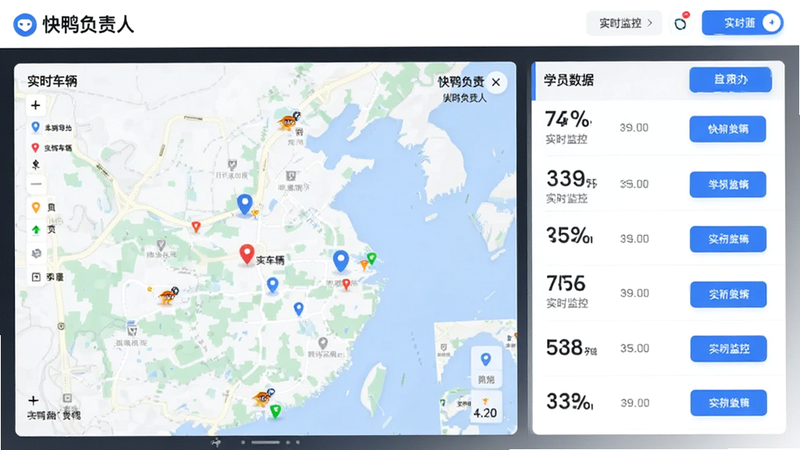The image size is (800, 450).
Task: Click the blue button in the 35% row
Action: click(x=728, y=239)
